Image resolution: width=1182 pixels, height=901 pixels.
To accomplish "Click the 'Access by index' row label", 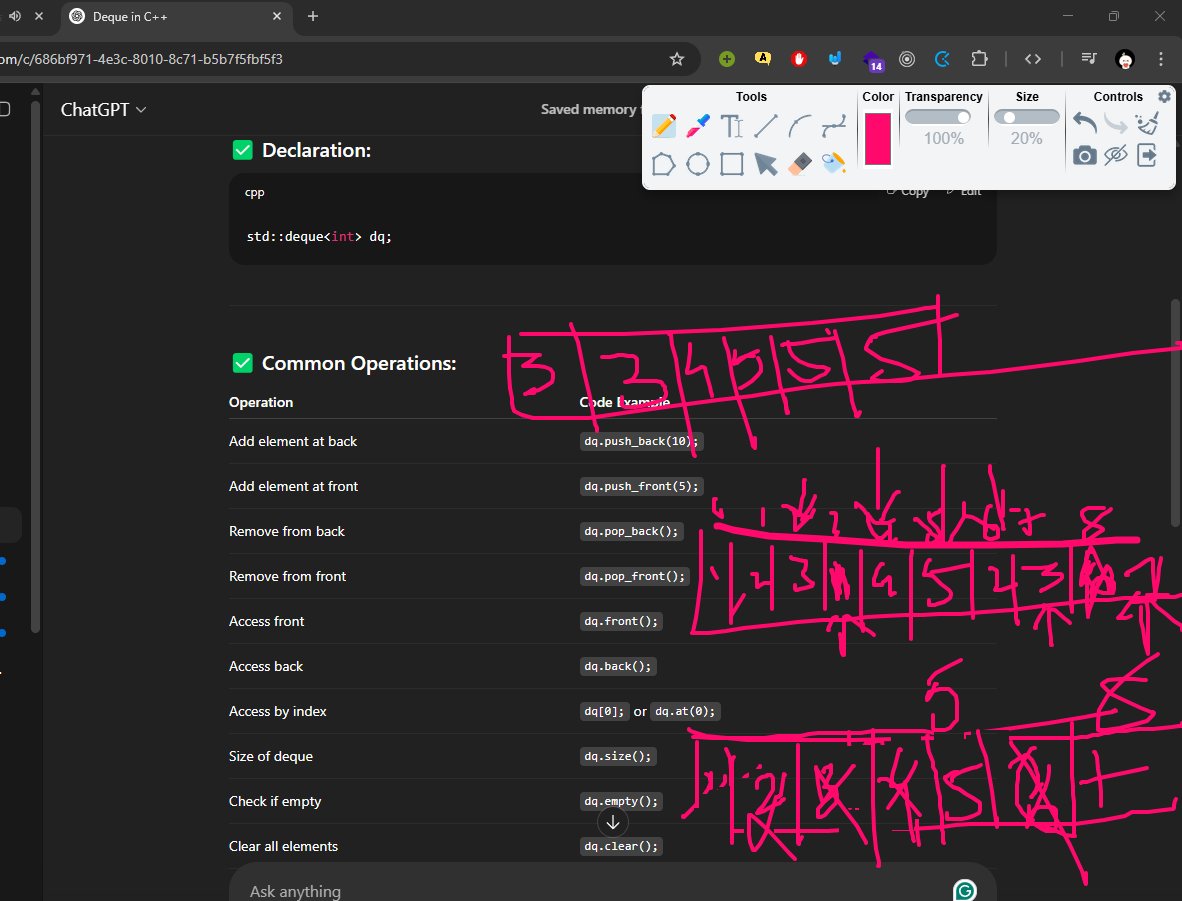I will click(277, 711).
